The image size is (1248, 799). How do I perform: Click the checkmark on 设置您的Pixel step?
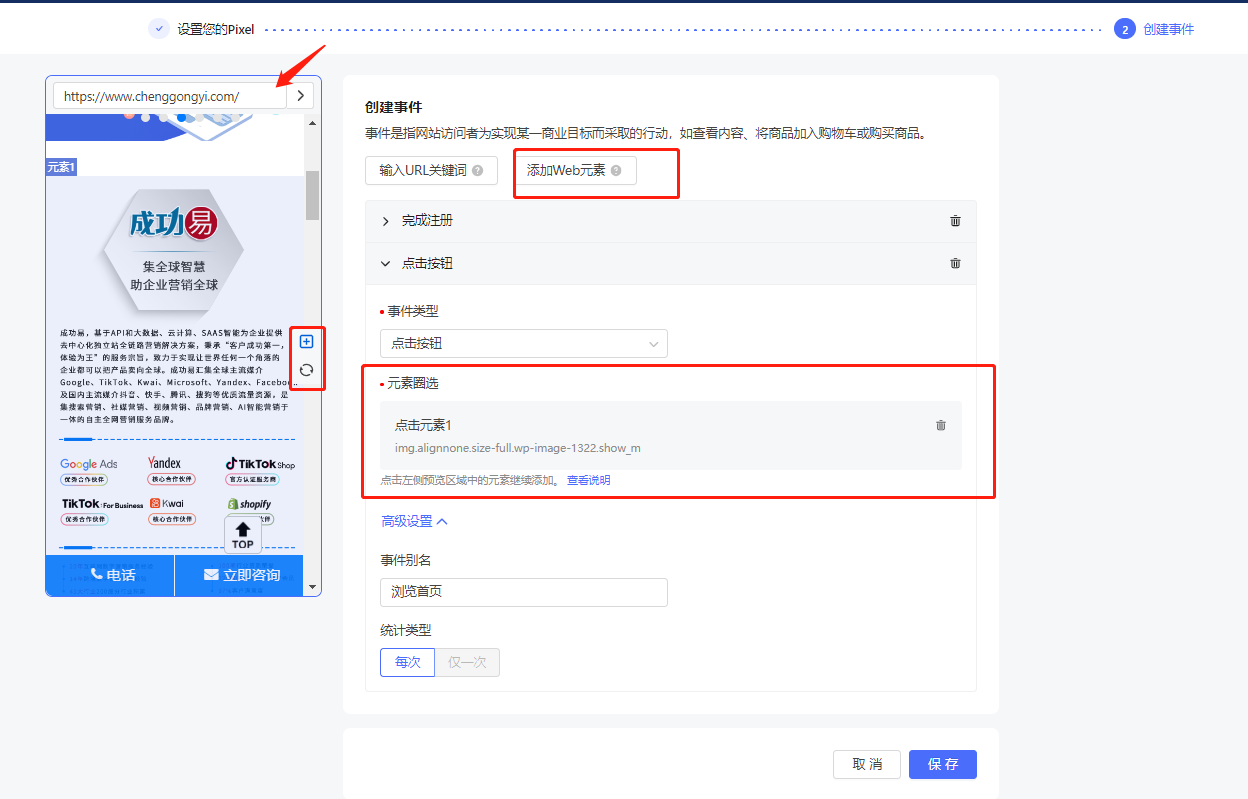tap(158, 29)
